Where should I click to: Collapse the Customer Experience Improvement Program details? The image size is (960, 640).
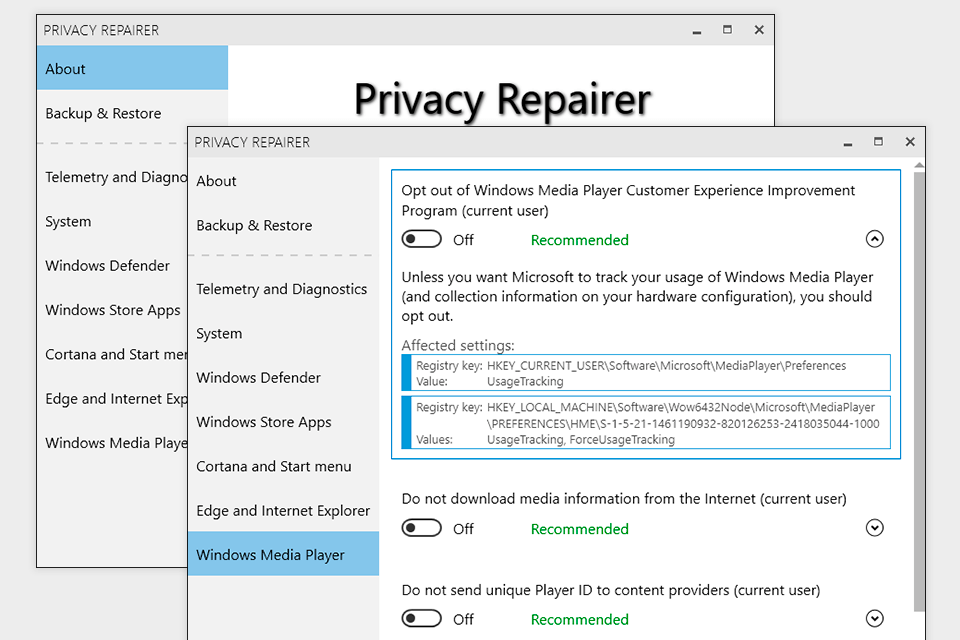point(874,239)
